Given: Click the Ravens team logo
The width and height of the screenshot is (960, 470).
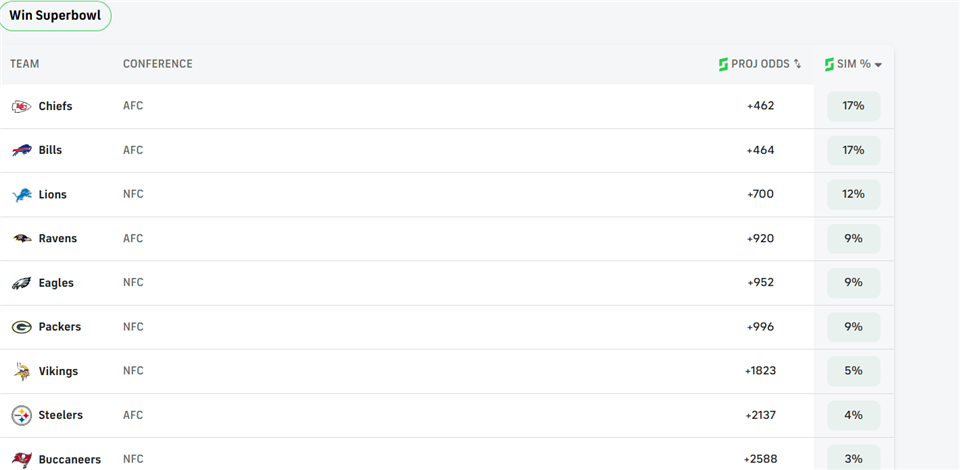Looking at the screenshot, I should [21, 239].
